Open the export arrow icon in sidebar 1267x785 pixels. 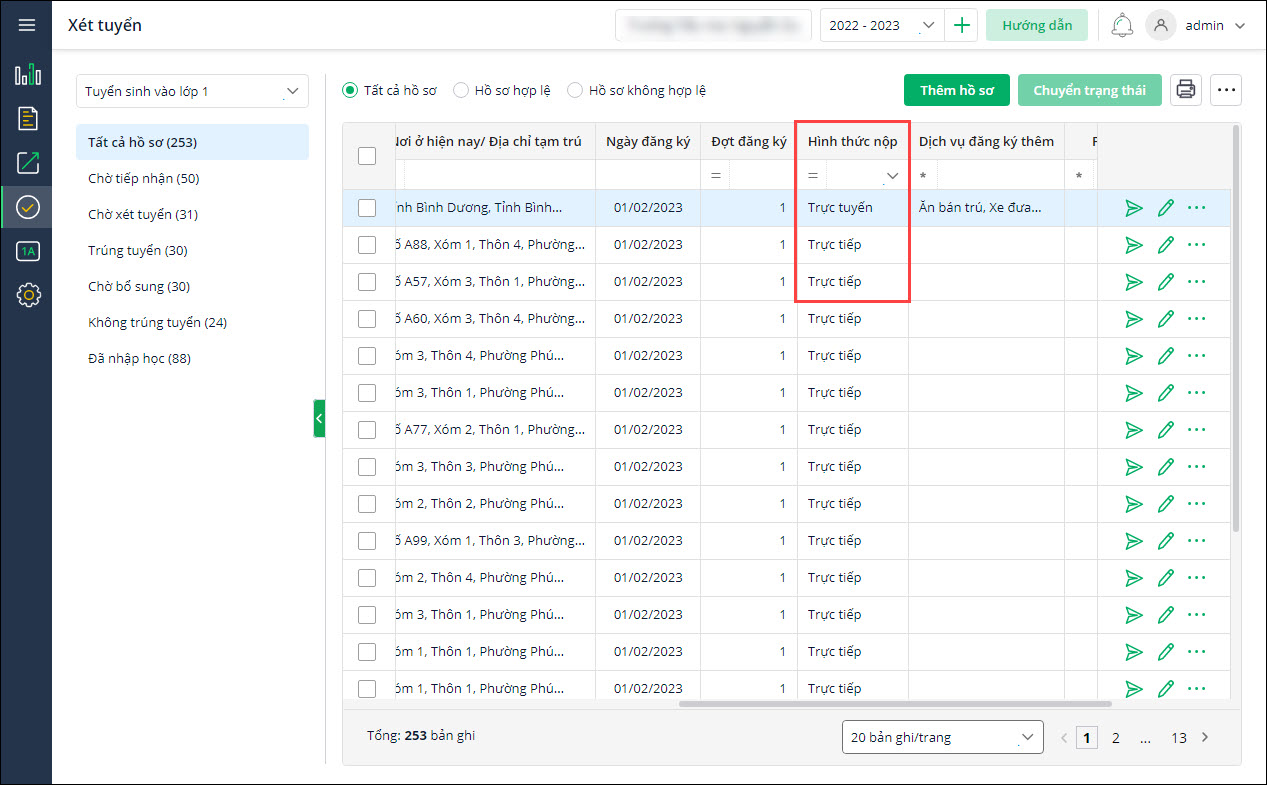click(27, 163)
